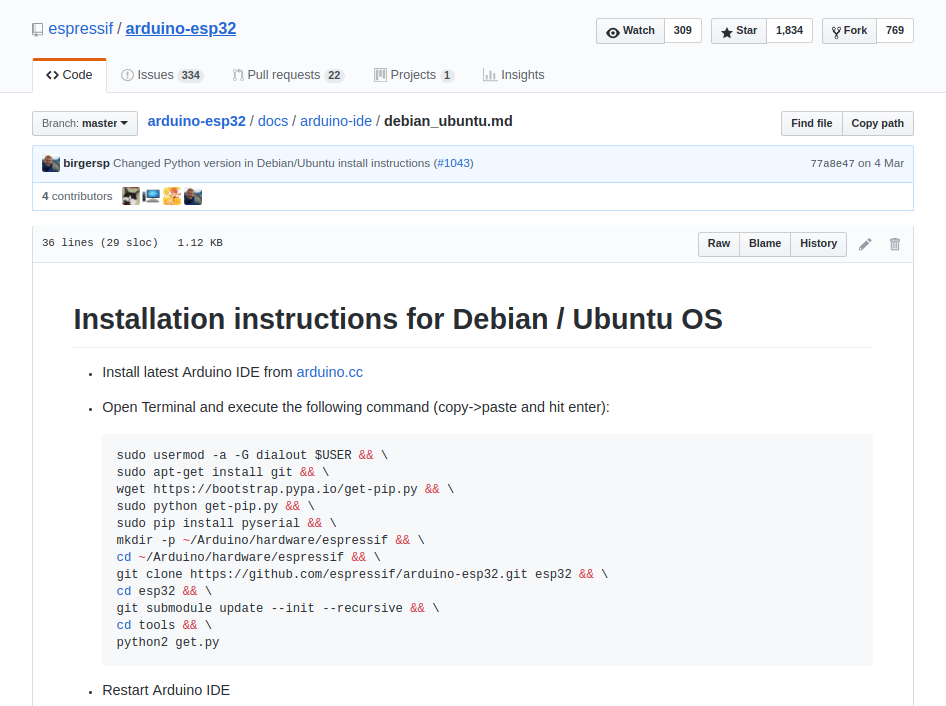Open the third yellow contributor avatar
This screenshot has width=946, height=706.
pos(172,196)
